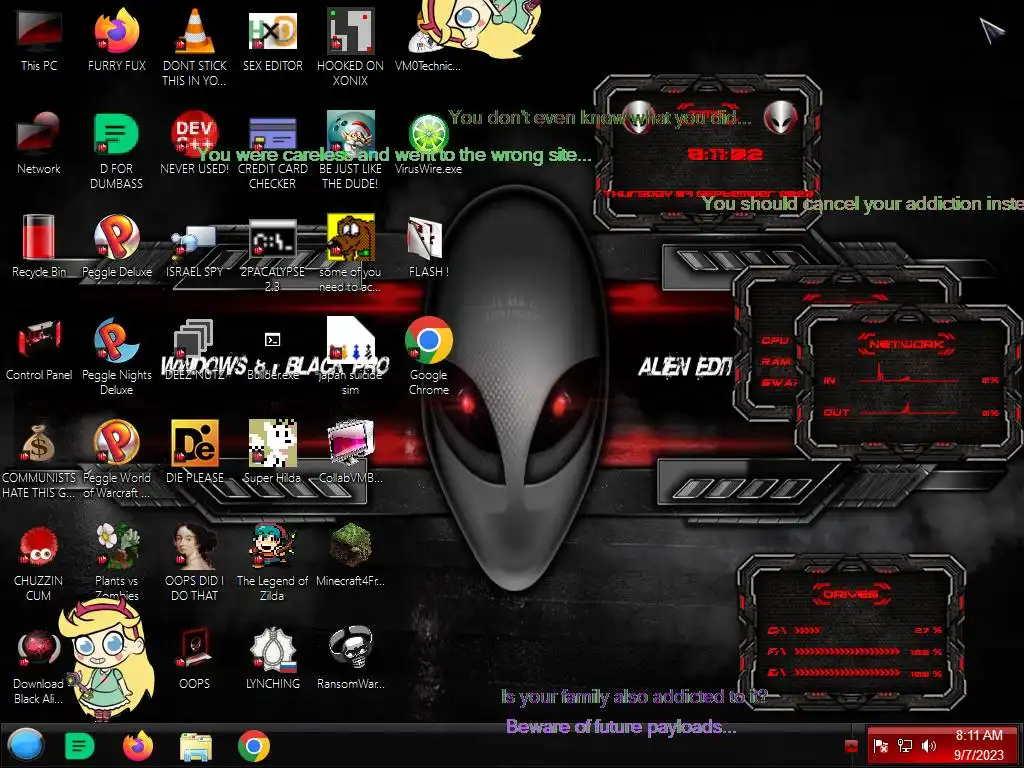Click the VLC cone shortcut icon
Viewport: 1024px width, 768px height.
[x=195, y=31]
